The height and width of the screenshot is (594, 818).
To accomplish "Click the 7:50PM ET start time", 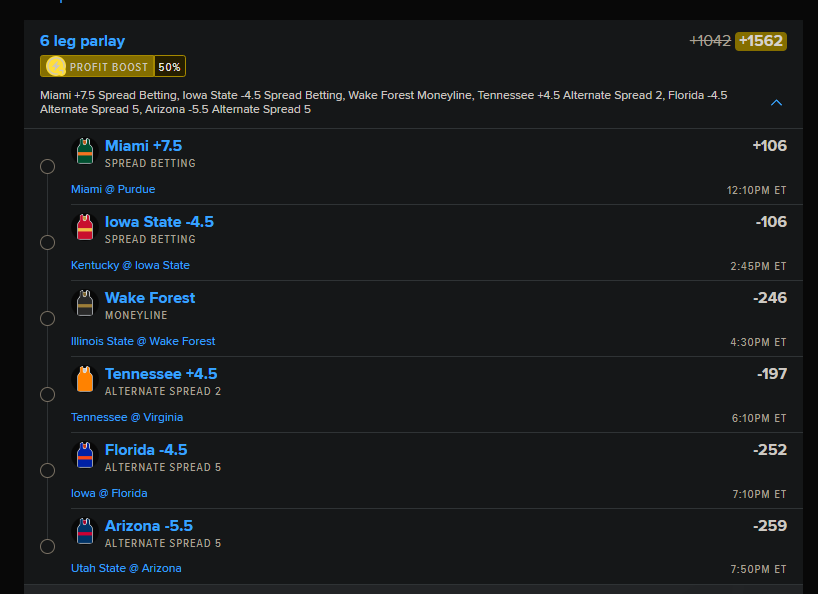I will click(758, 569).
